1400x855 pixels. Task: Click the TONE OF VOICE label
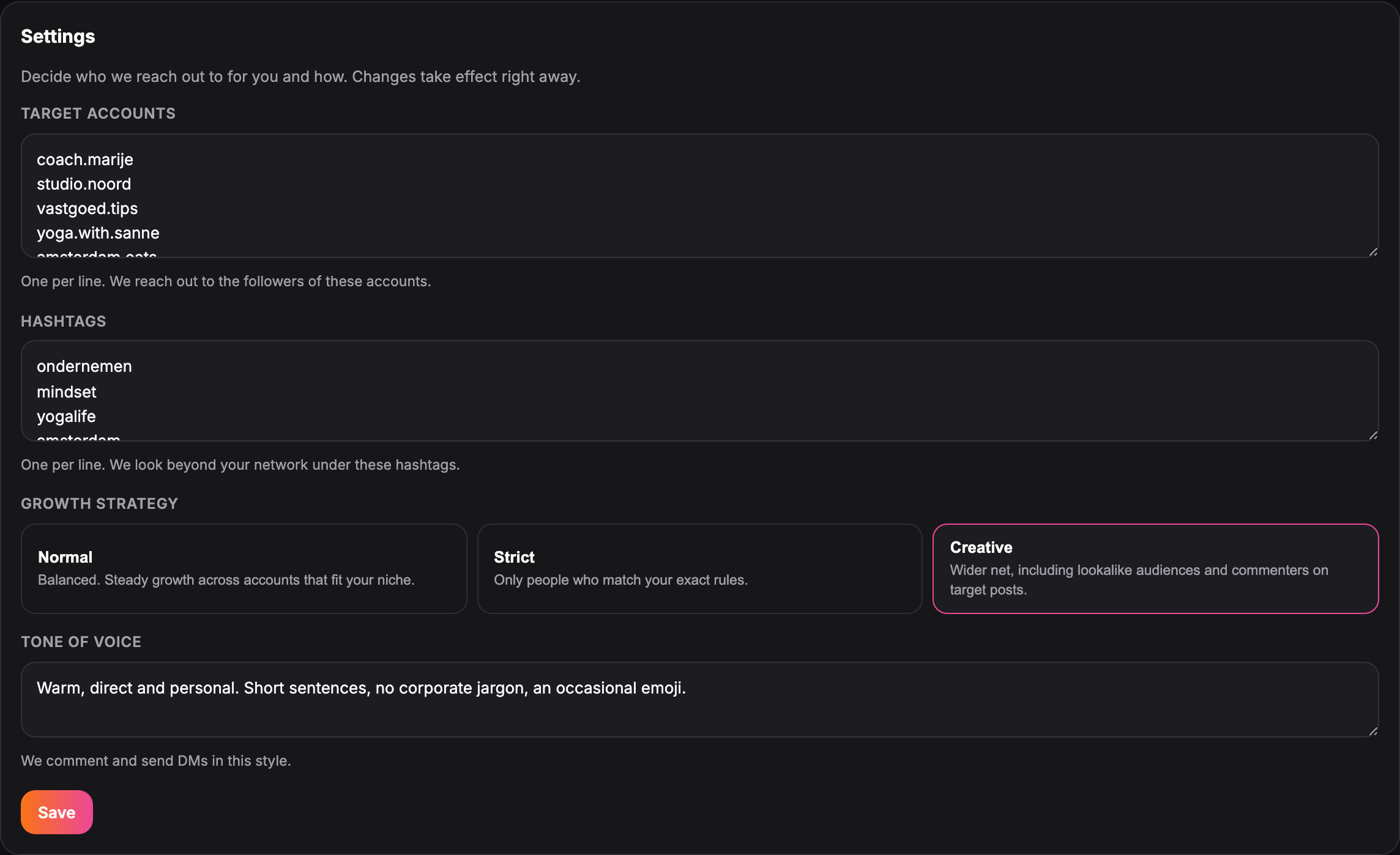tap(81, 642)
